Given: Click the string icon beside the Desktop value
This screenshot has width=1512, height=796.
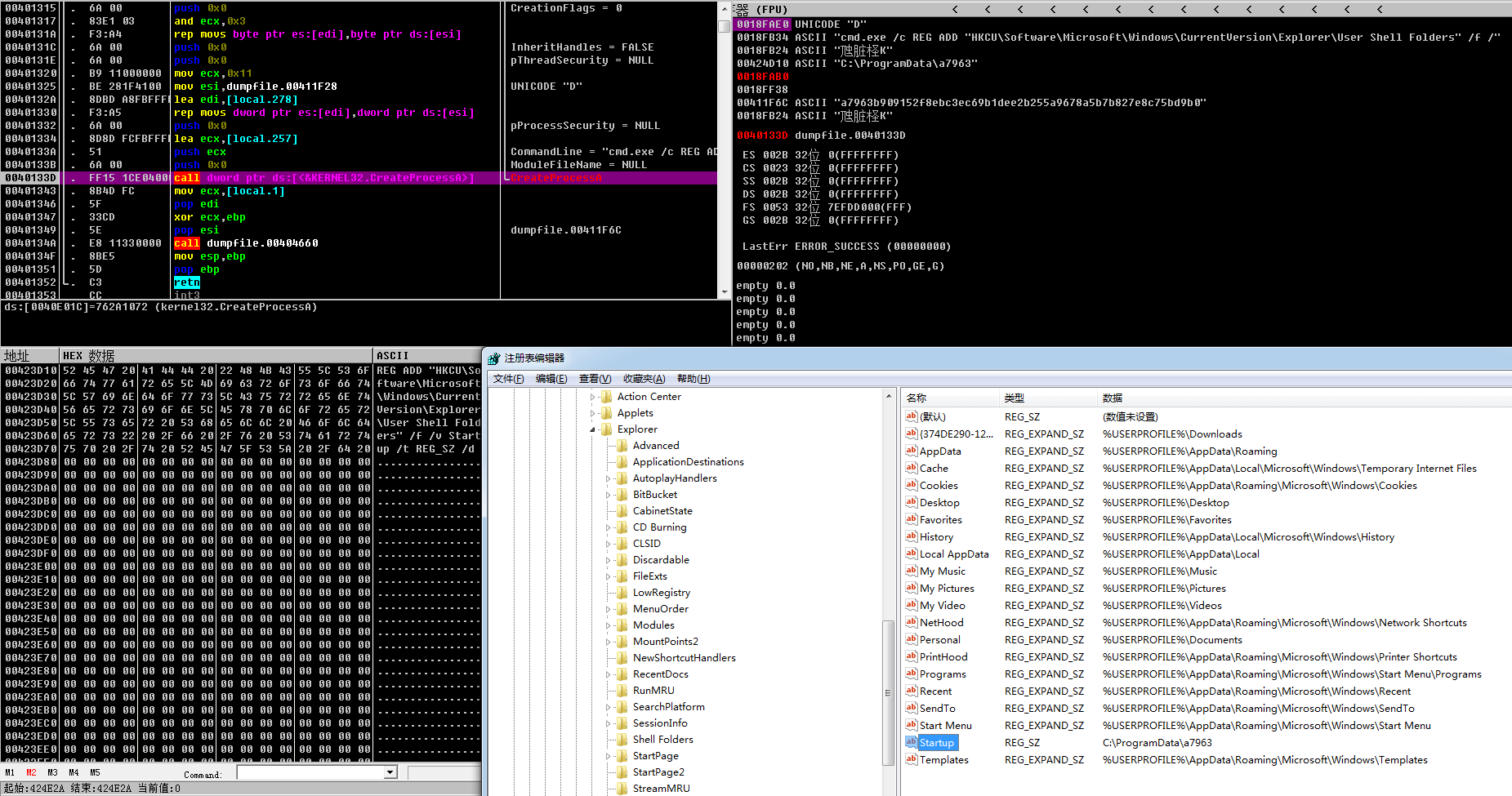Looking at the screenshot, I should pos(912,502).
